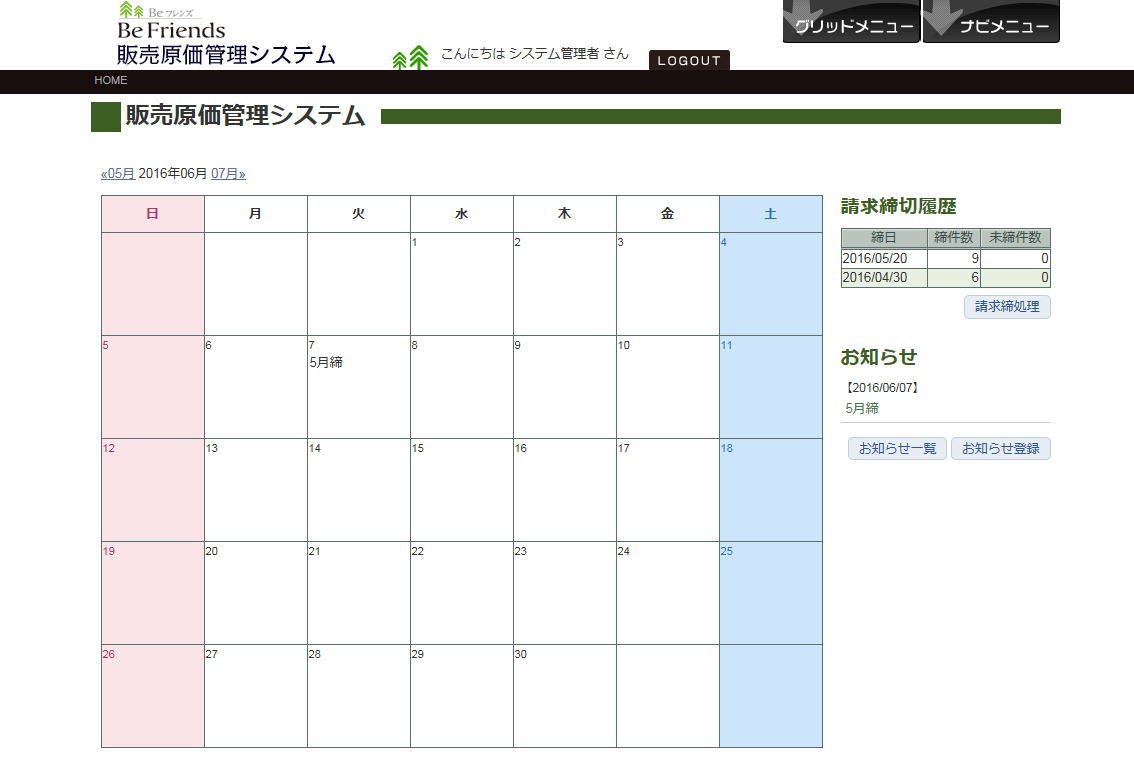This screenshot has height=767, width=1134.
Task: Click Saturday day 18
Action: pyautogui.click(x=771, y=490)
